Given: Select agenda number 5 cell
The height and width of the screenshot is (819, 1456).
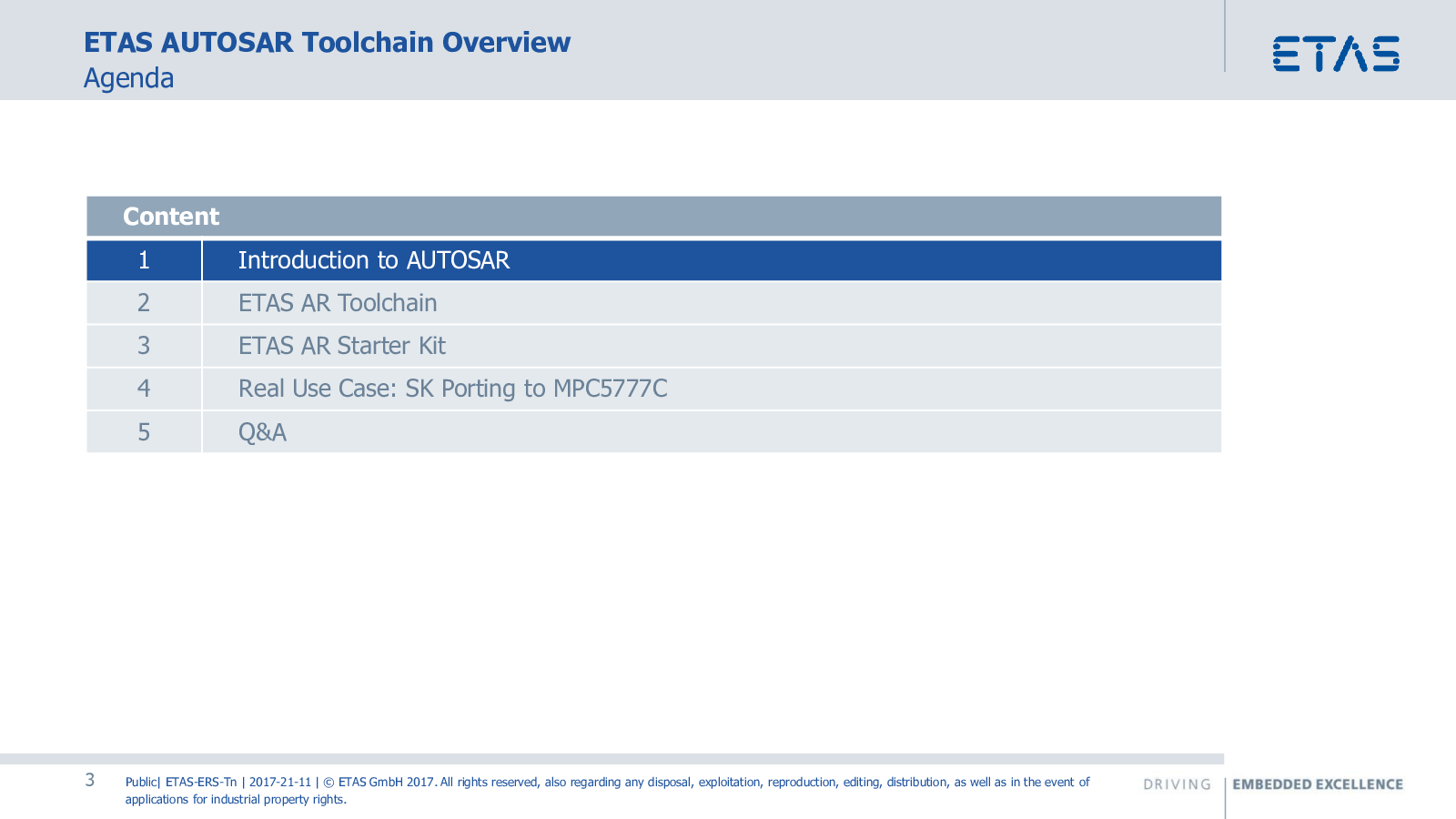Looking at the screenshot, I should click(x=144, y=432).
